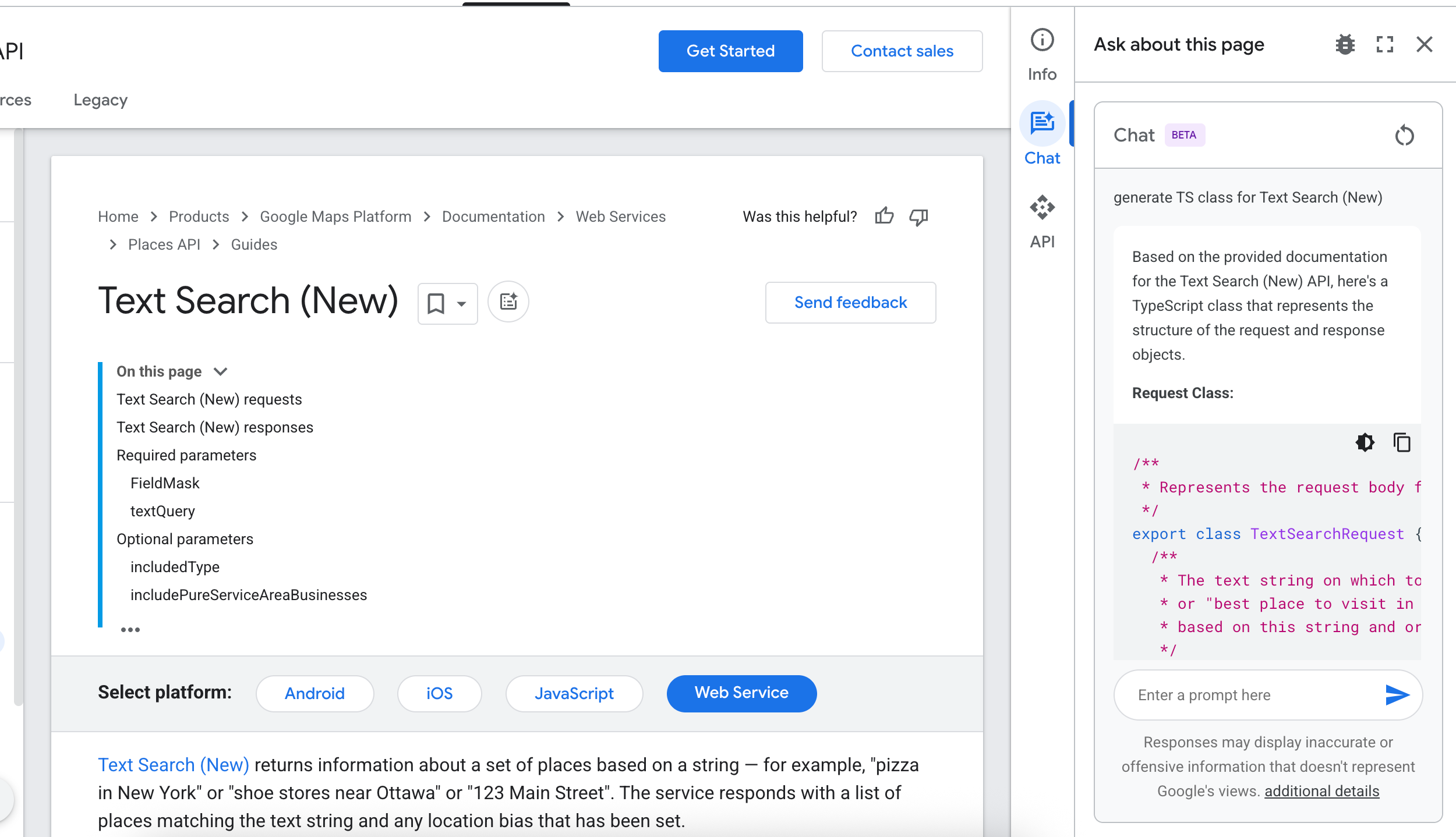Open Guides breadcrumb
The height and width of the screenshot is (837, 1456).
click(x=254, y=244)
